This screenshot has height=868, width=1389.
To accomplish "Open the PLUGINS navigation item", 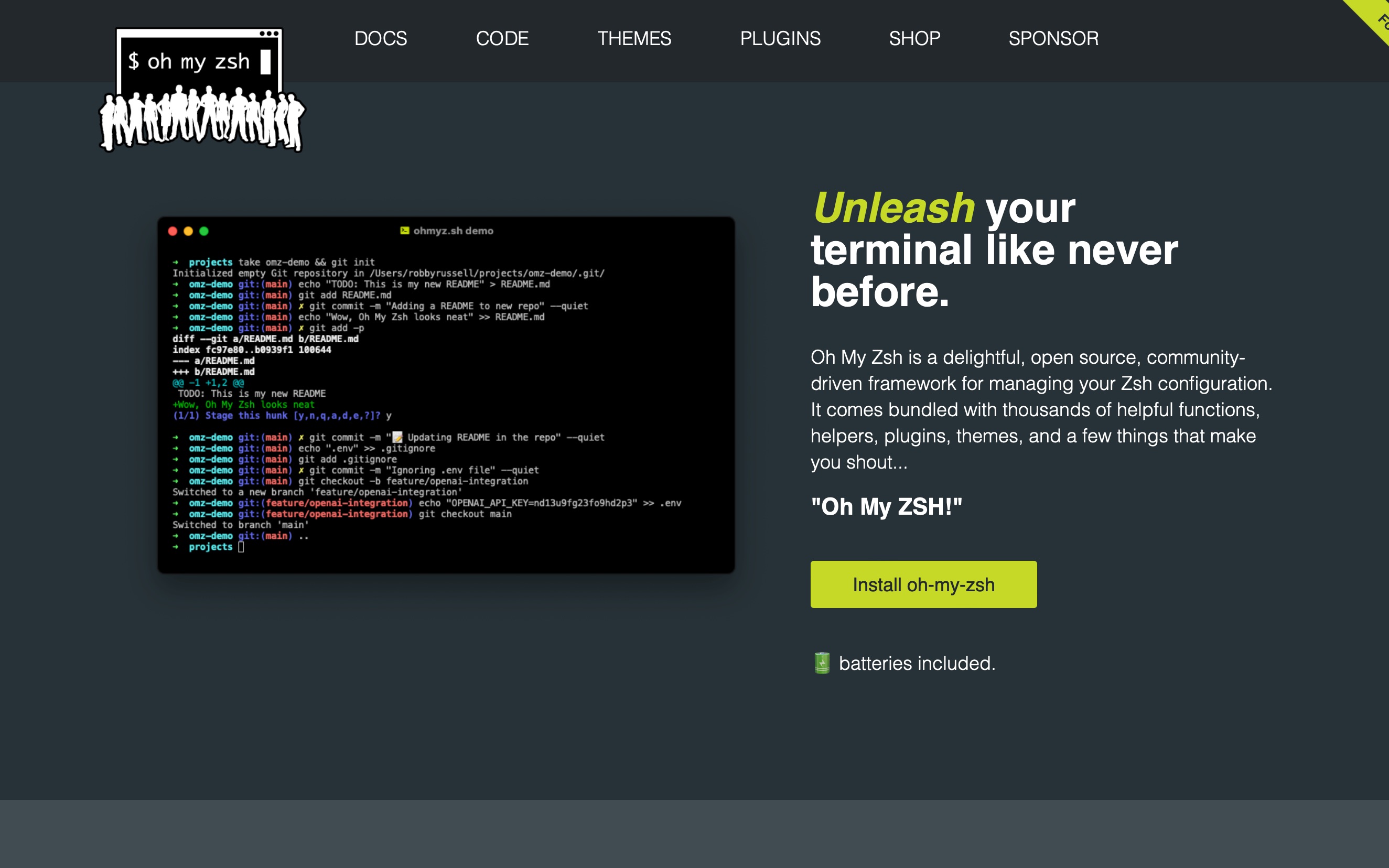I will pyautogui.click(x=780, y=38).
